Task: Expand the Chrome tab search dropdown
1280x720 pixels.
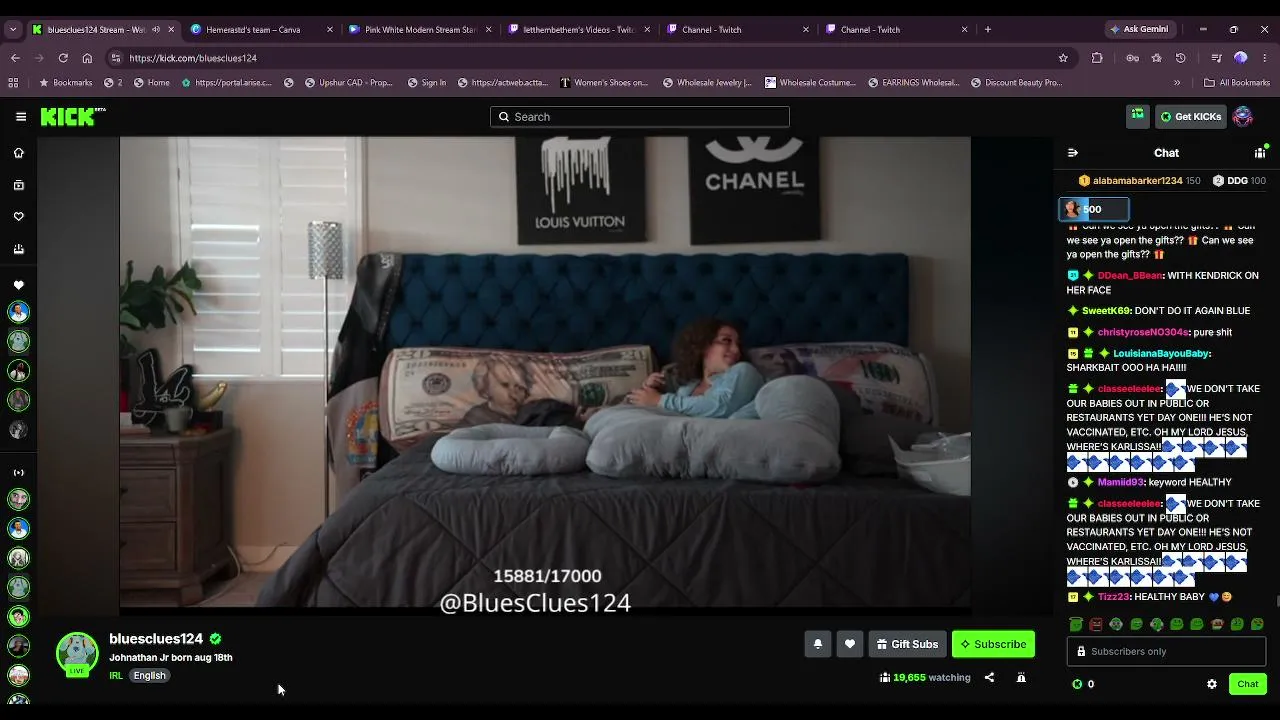Action: [x=13, y=29]
